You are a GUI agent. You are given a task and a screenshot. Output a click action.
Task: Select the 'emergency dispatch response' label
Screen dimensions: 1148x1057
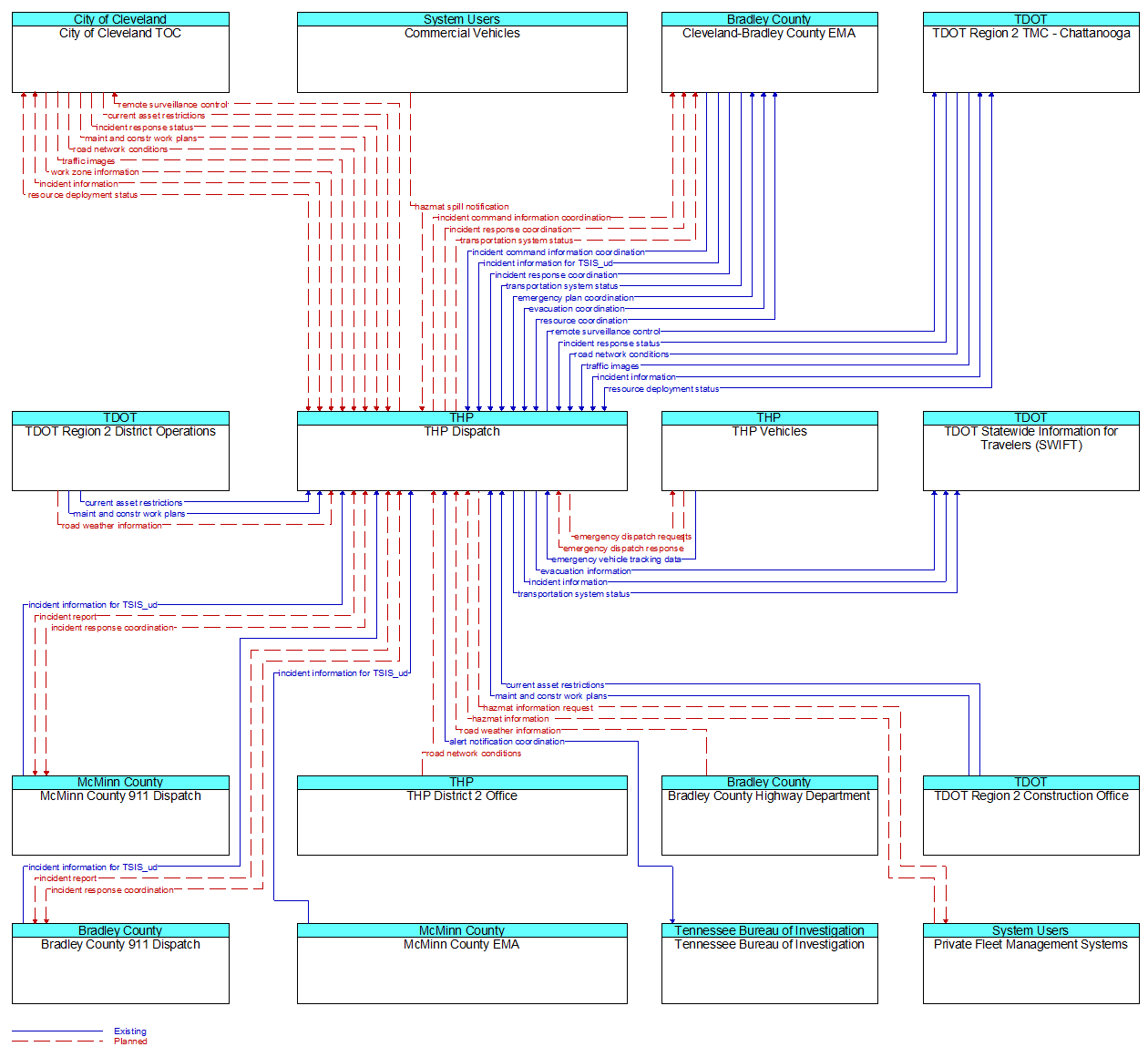pos(623,549)
